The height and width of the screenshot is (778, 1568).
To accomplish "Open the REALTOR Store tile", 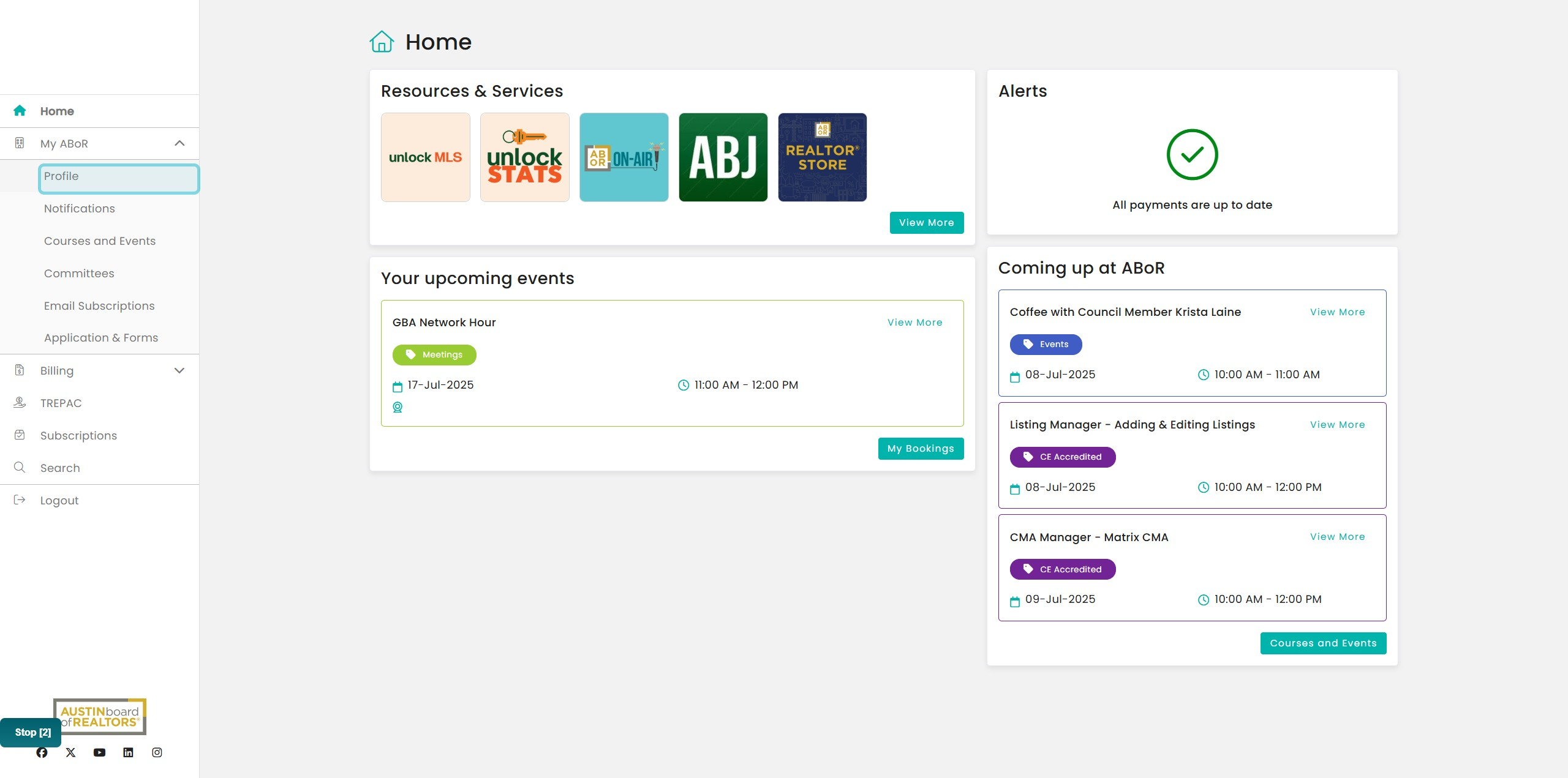I will pyautogui.click(x=823, y=157).
